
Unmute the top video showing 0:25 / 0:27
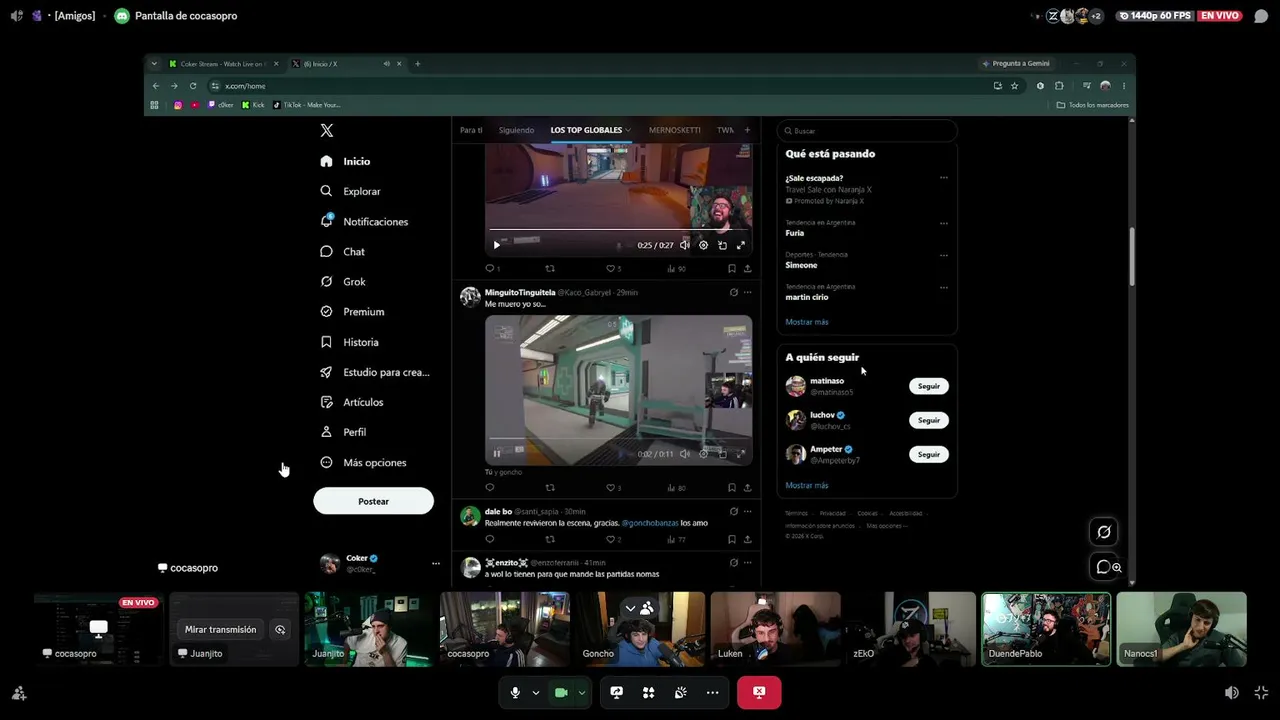684,245
